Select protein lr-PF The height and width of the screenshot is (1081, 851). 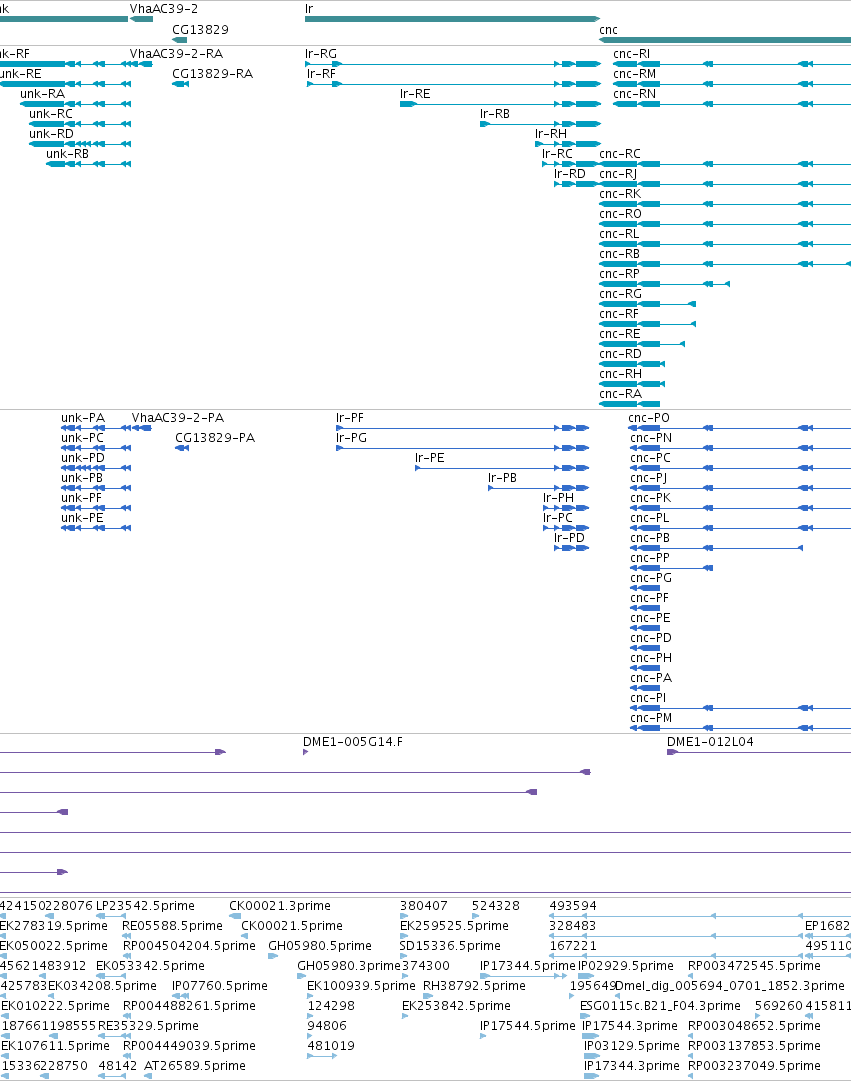[350, 418]
